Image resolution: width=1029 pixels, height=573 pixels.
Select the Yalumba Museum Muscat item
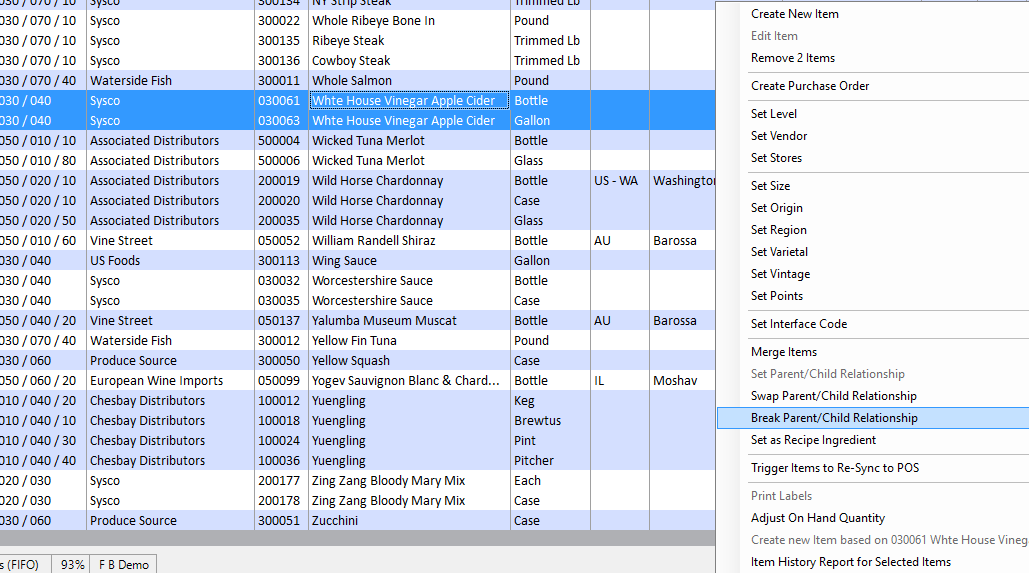(384, 321)
